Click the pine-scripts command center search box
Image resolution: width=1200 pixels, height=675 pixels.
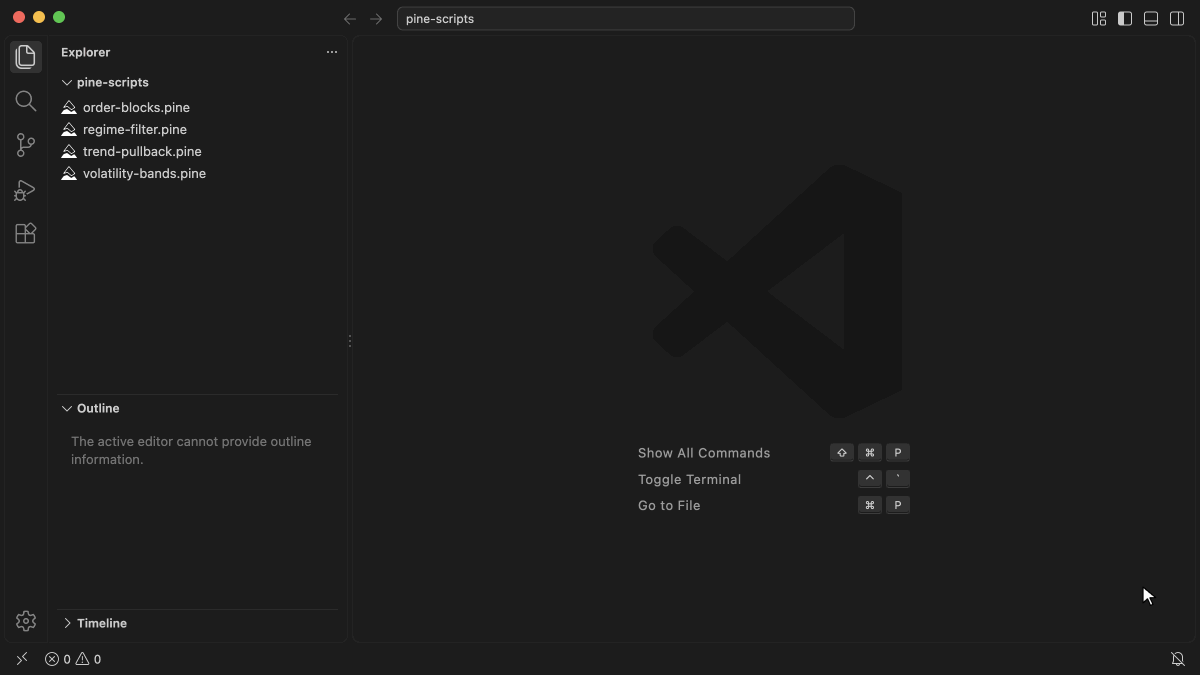(626, 19)
